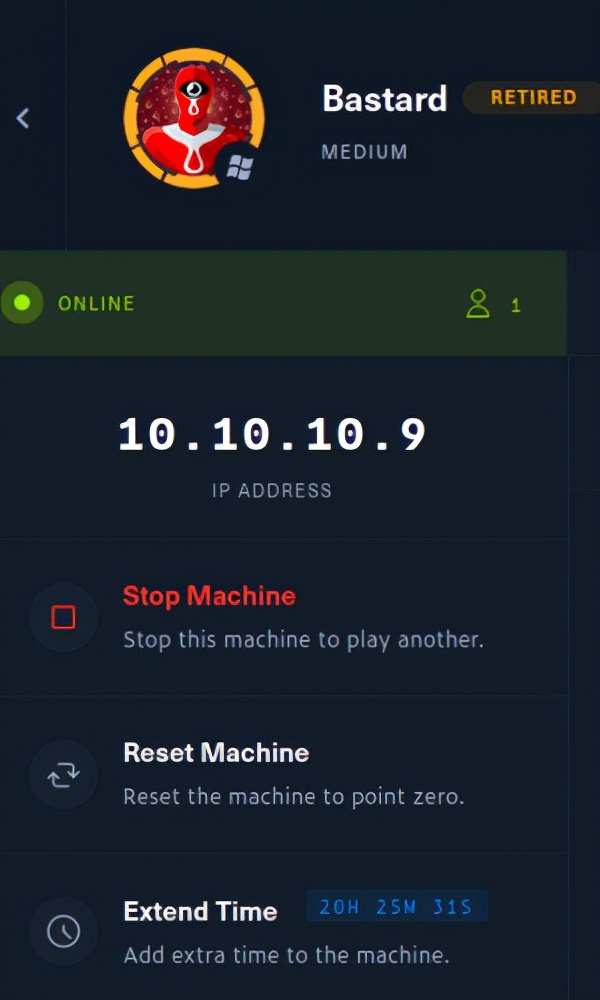Click the reset arrows icon

pyautogui.click(x=64, y=774)
